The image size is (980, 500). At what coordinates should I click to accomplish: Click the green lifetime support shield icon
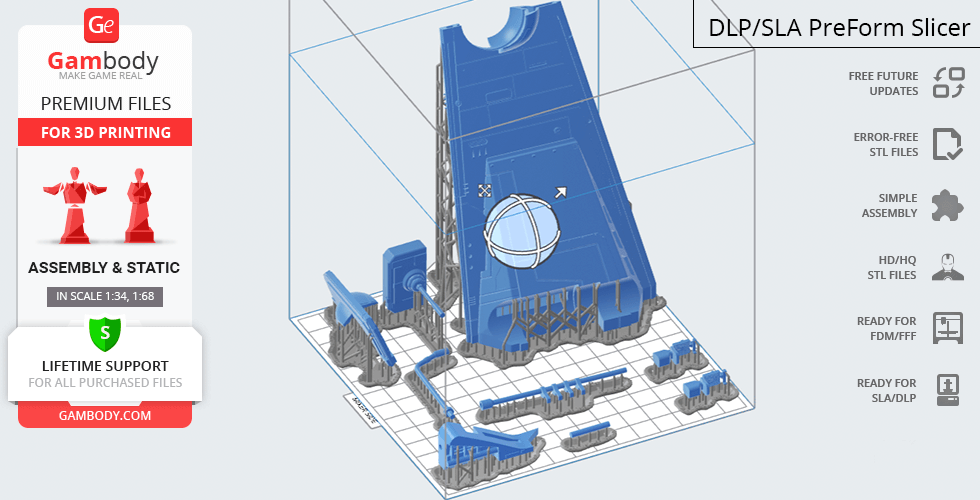[x=105, y=332]
